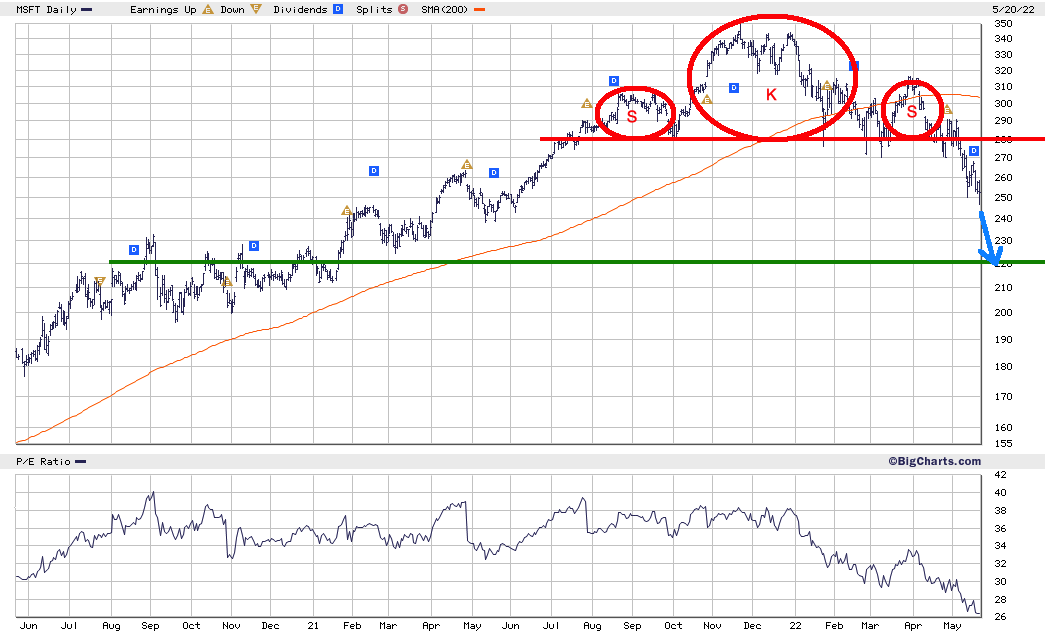Click the Dividends legend text
The width and height of the screenshot is (1045, 635).
click(x=300, y=10)
